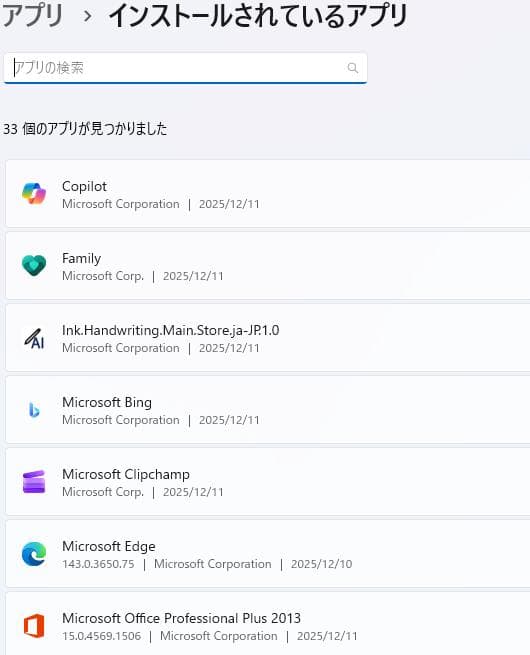Select the Microsoft Clipchamp app name

point(126,475)
